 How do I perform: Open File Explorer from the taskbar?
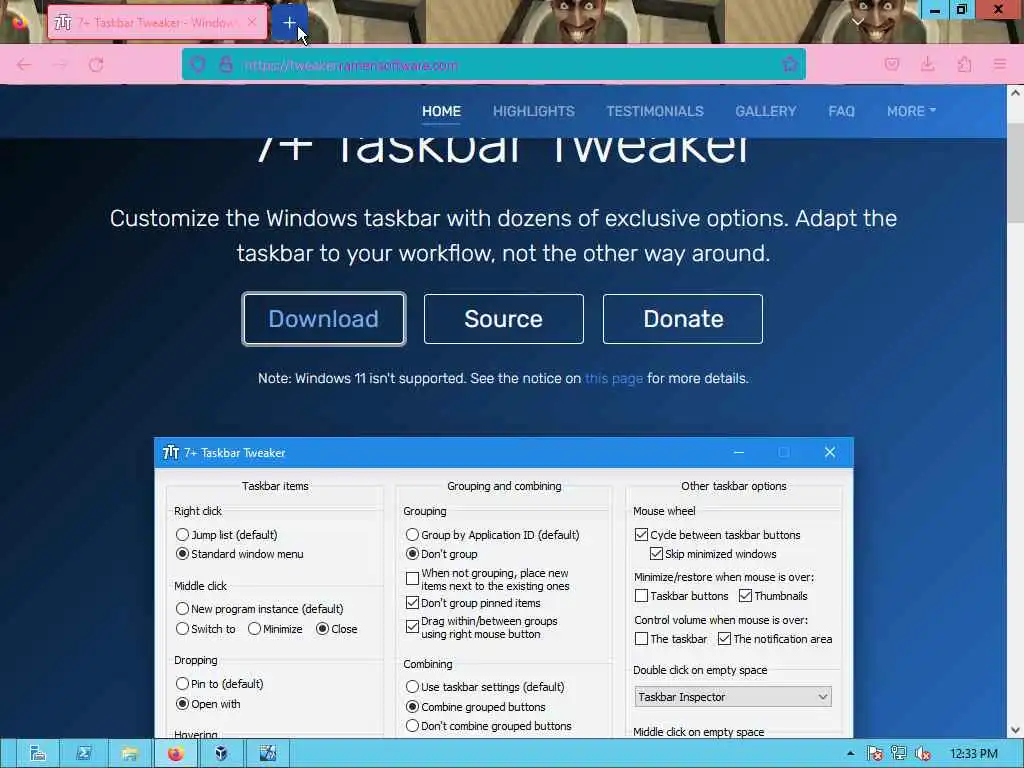click(129, 754)
